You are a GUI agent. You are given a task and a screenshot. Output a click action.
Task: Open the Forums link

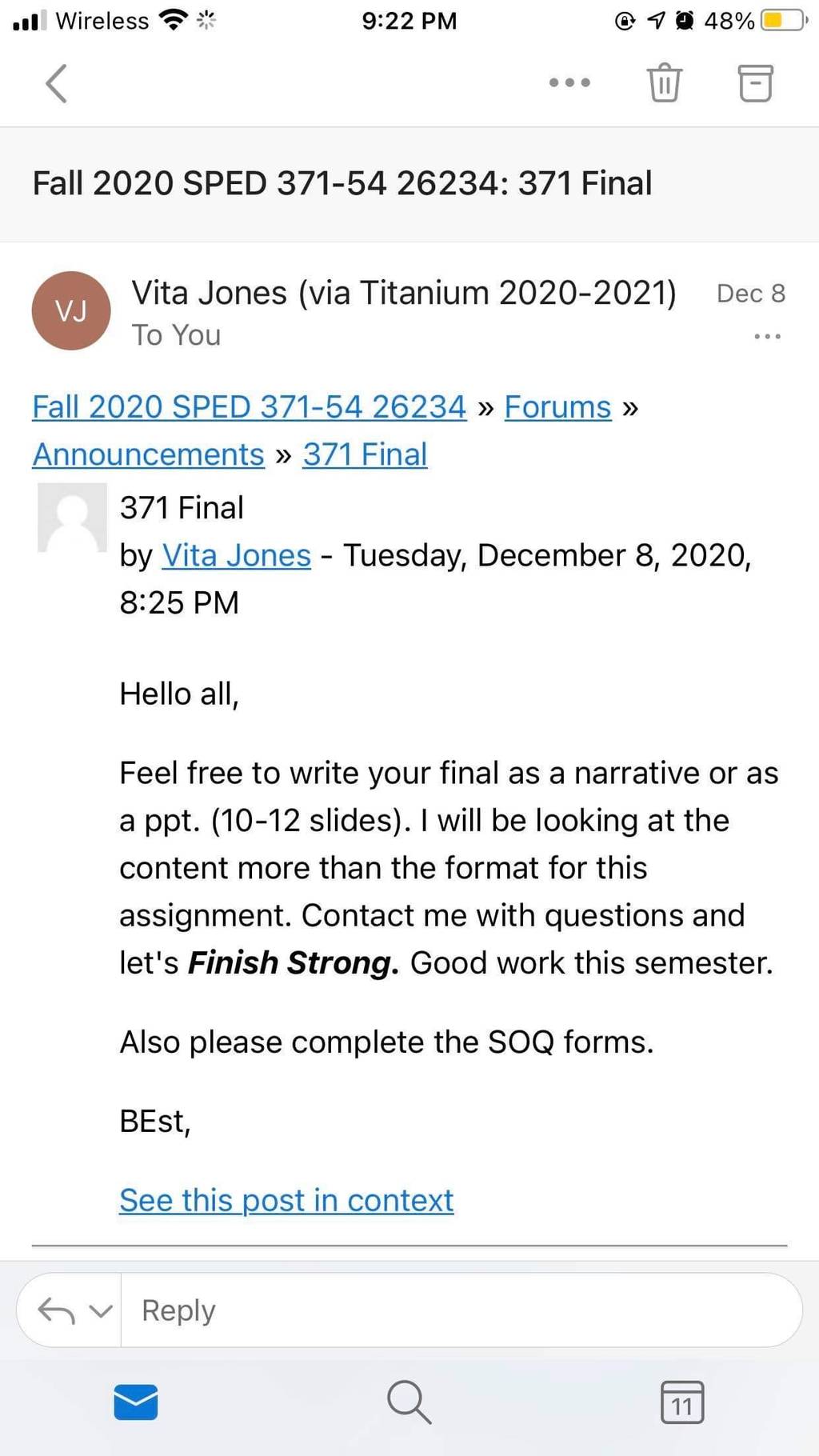(x=557, y=407)
